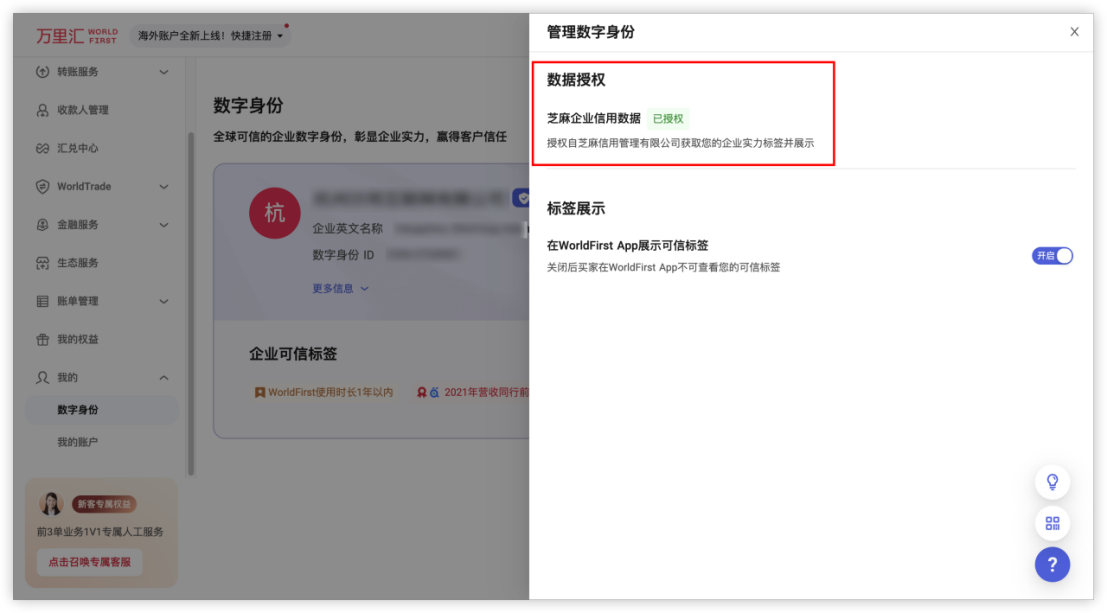Click the 企业可信标签 heading
This screenshot has height=613, width=1107.
[x=293, y=354]
